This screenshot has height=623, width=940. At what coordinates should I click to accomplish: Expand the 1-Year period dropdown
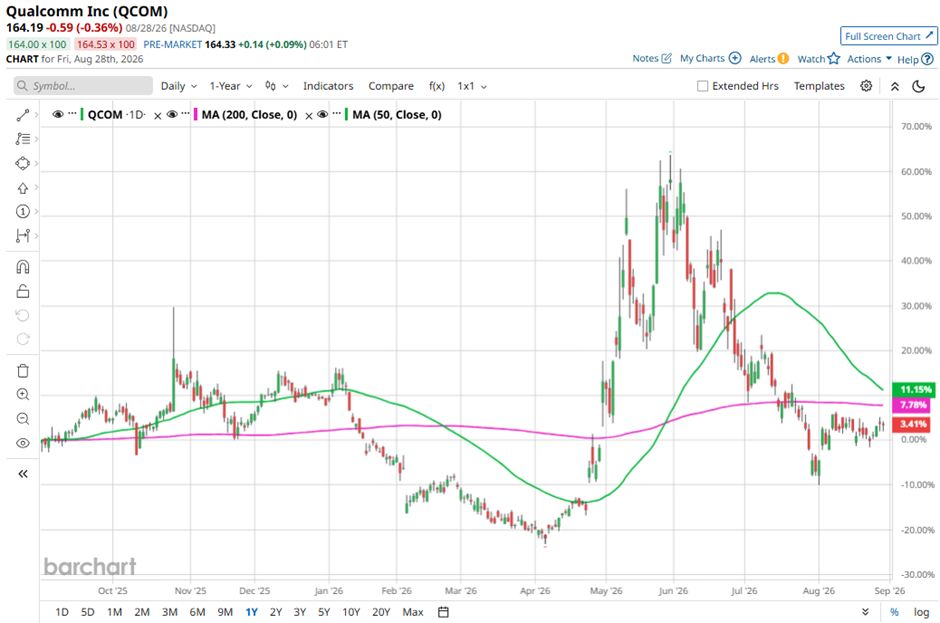231,86
